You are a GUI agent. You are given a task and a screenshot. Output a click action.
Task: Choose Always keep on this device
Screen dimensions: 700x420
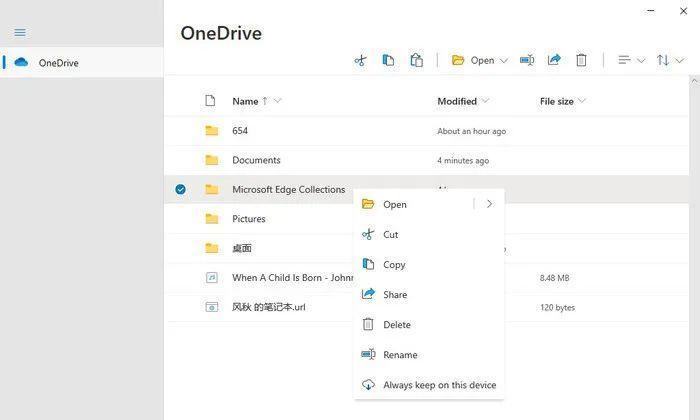pyautogui.click(x=429, y=385)
